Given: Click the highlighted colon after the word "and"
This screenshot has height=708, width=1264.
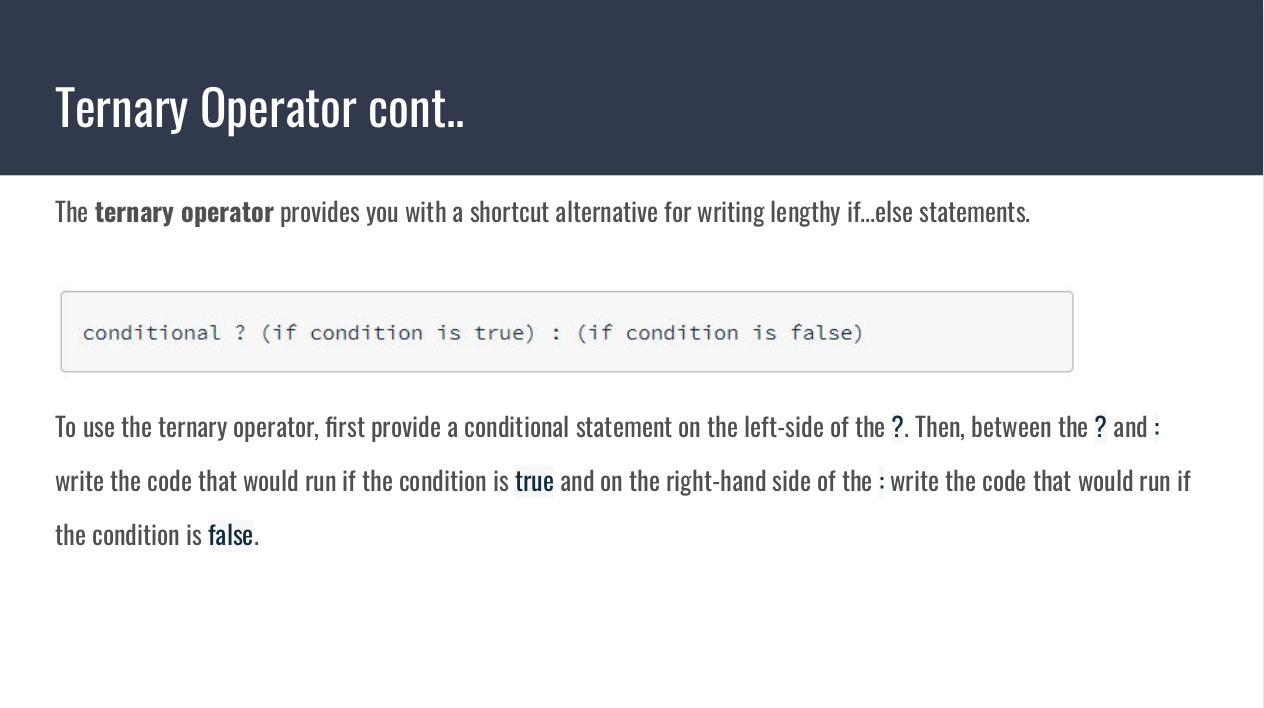Looking at the screenshot, I should [1156, 428].
